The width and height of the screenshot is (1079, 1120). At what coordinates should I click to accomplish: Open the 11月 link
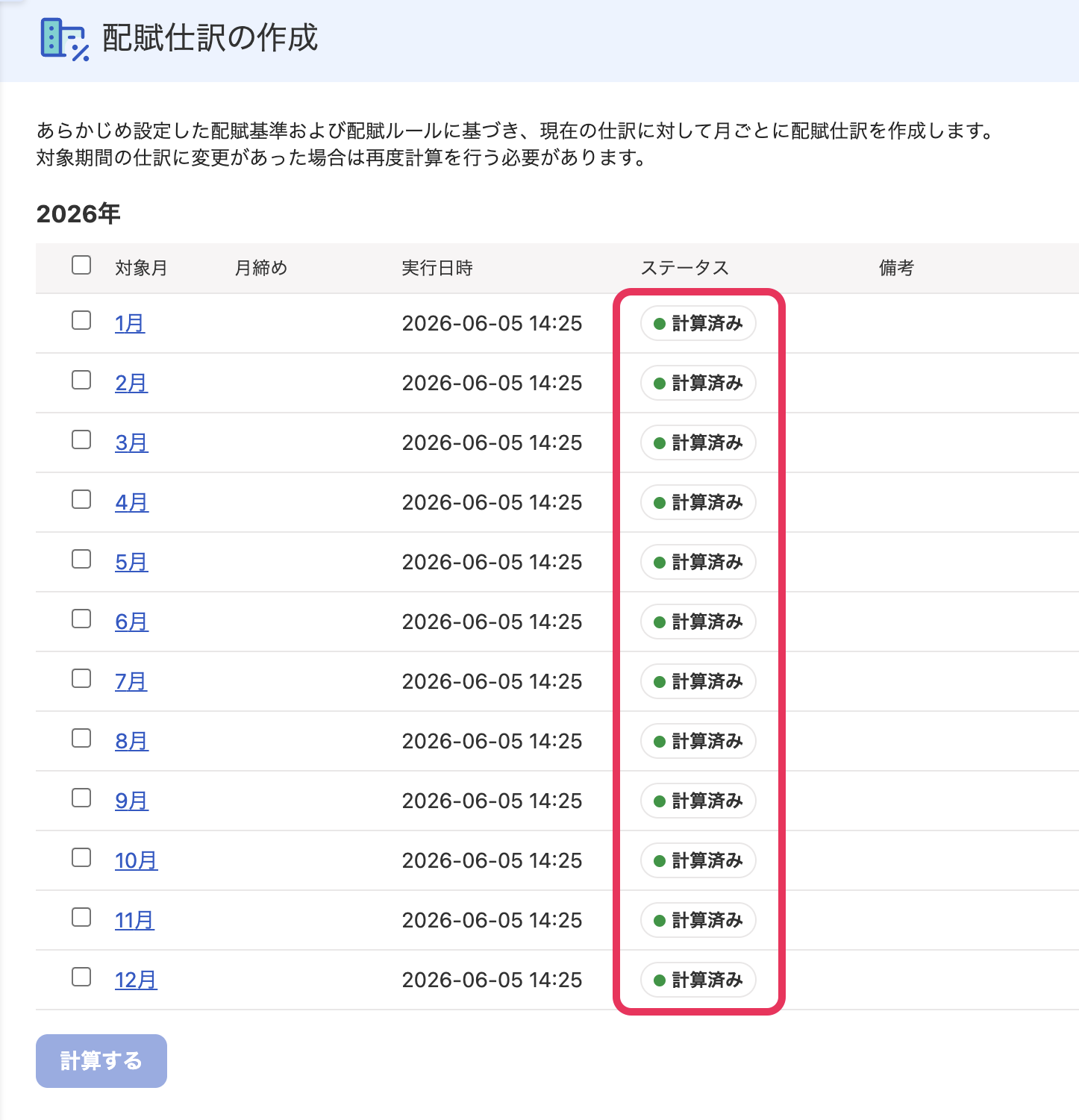tap(134, 920)
